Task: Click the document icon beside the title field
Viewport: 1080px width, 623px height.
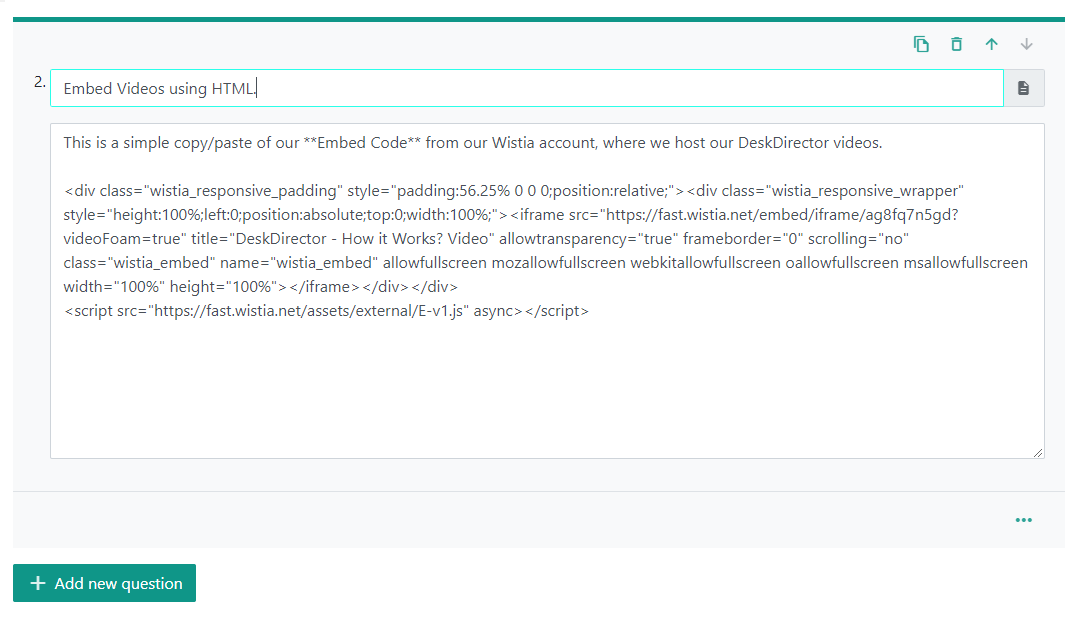Action: coord(1024,88)
